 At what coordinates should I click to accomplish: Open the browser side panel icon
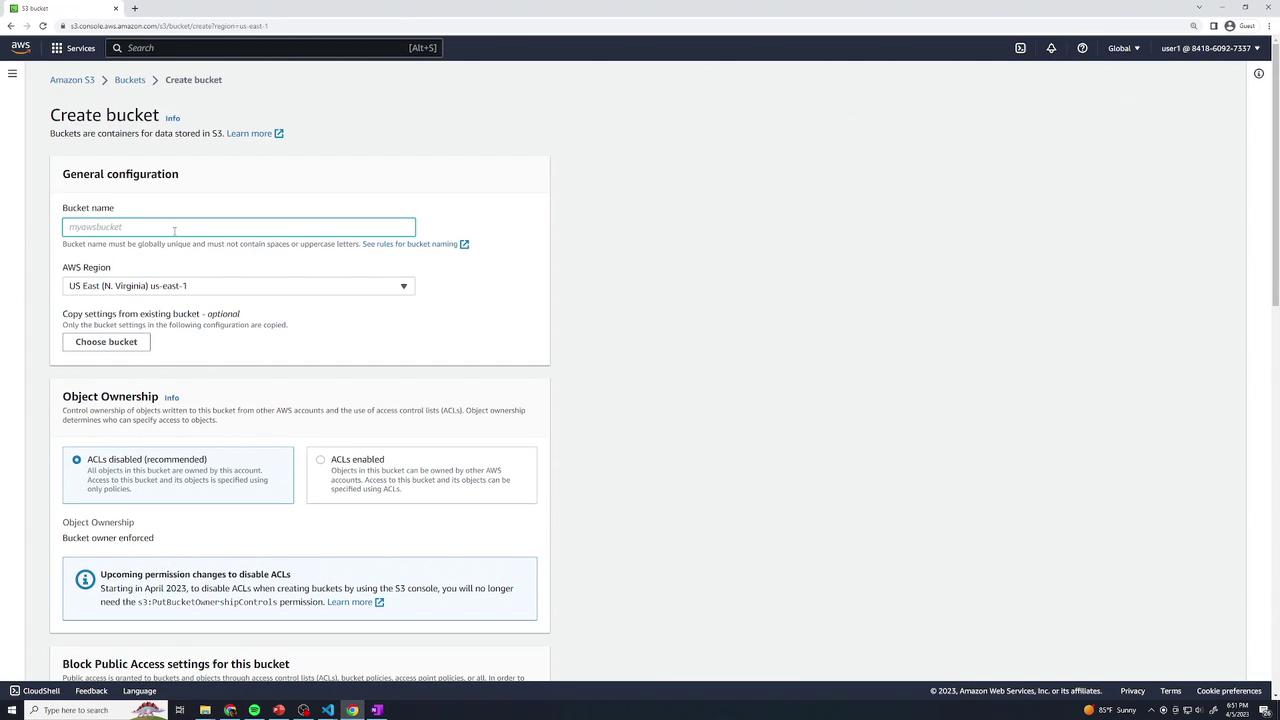(1213, 26)
